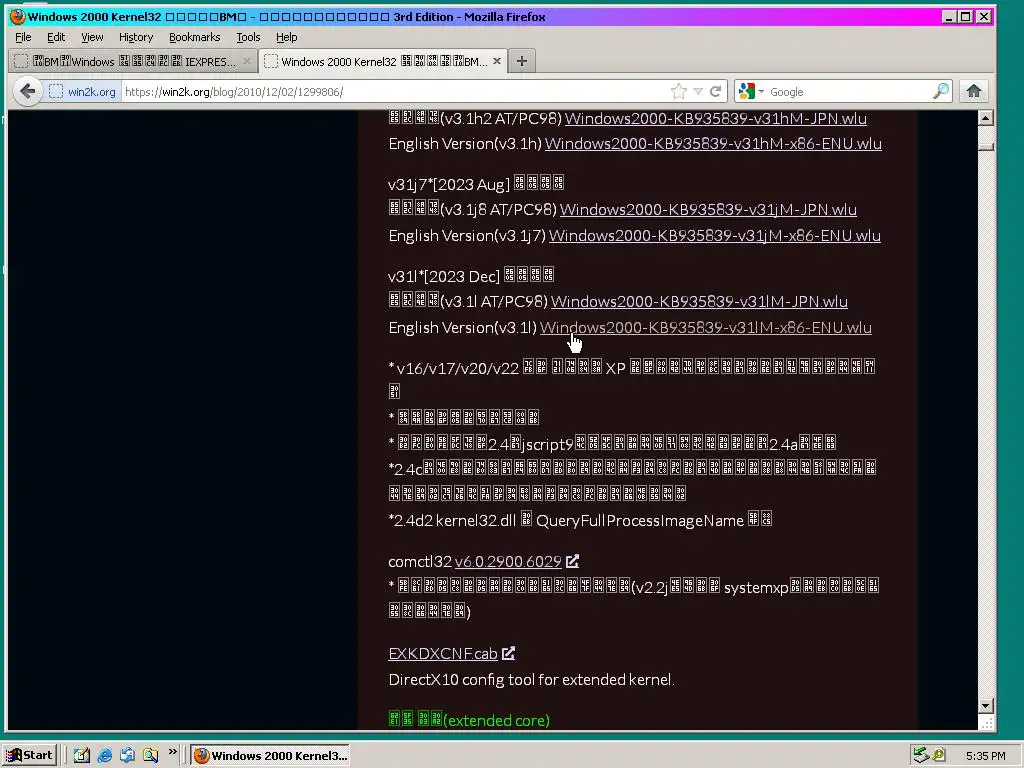The image size is (1024, 768).
Task: Start search with the magnifier icon
Action: coord(940,91)
